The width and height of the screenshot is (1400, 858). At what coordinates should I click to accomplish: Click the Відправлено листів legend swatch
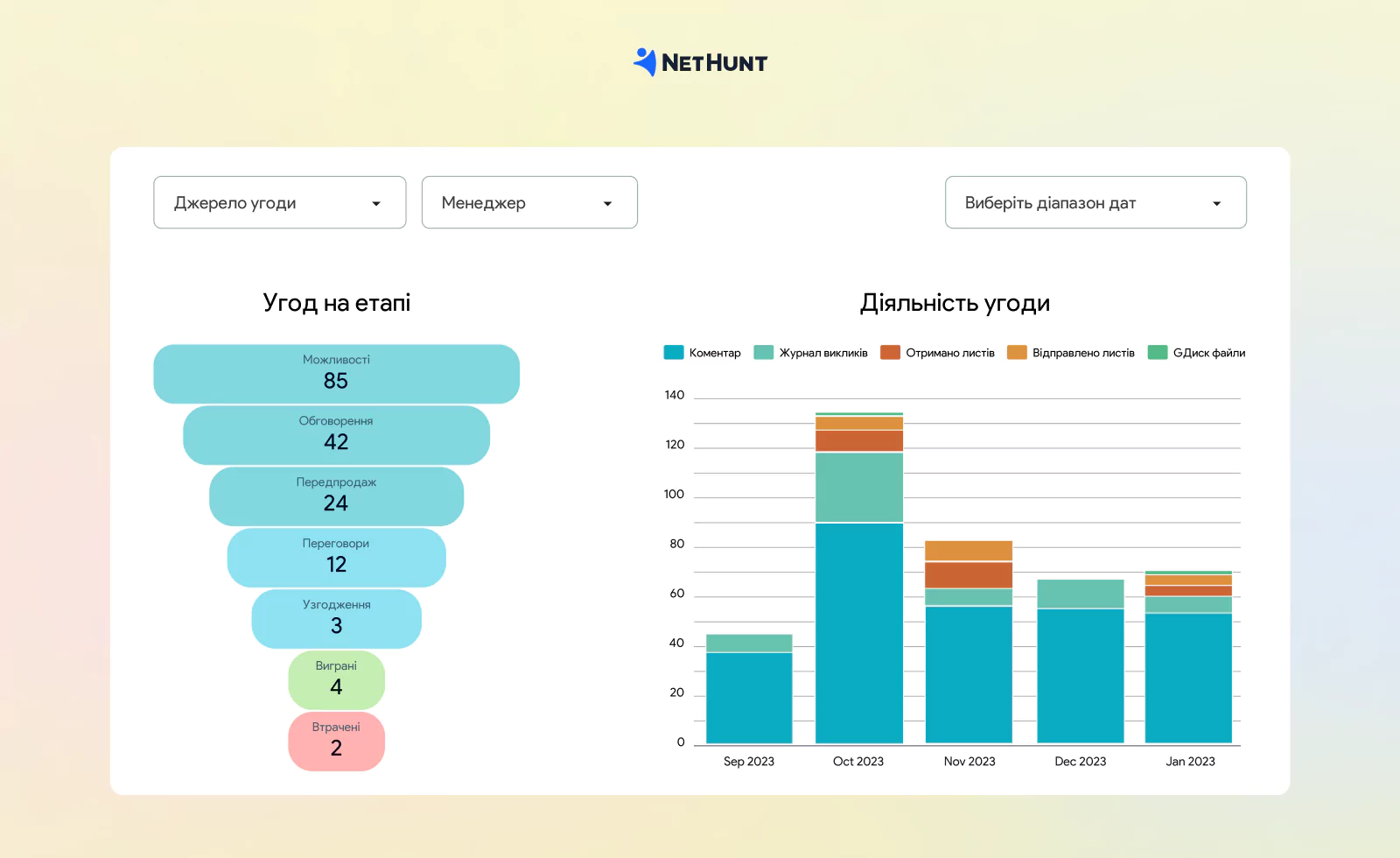(x=1017, y=353)
